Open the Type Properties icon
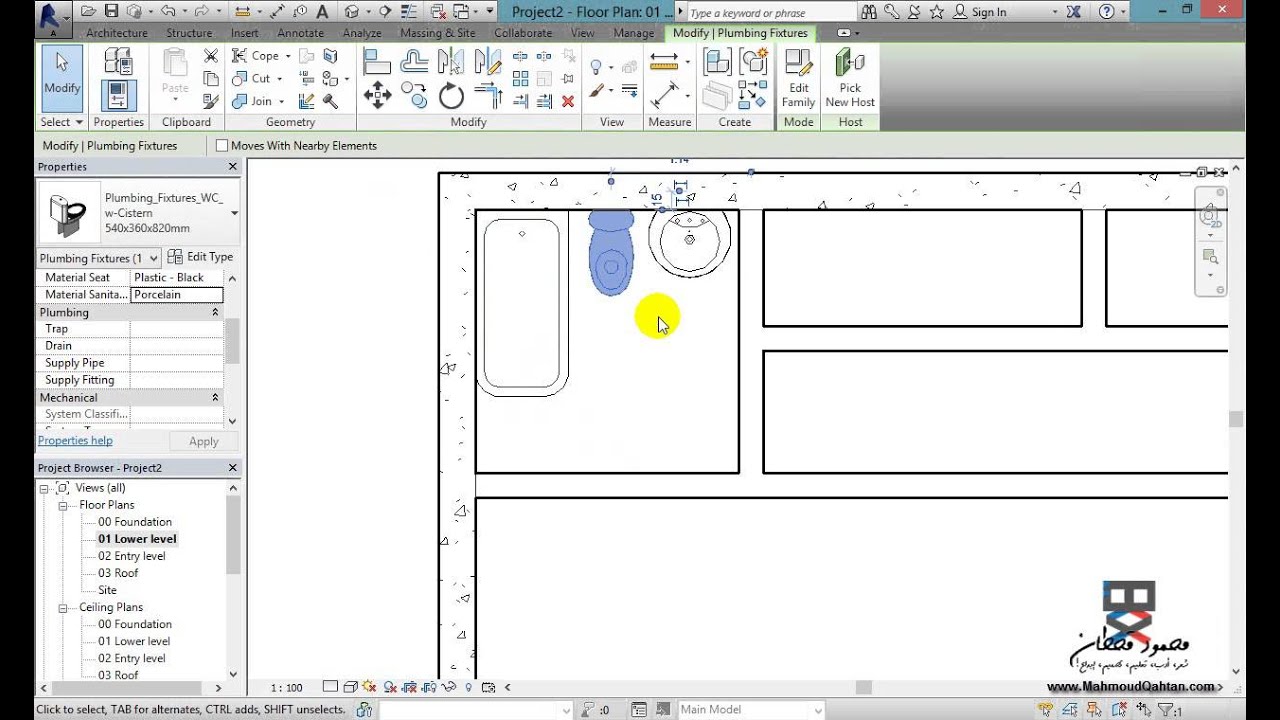 tap(118, 62)
